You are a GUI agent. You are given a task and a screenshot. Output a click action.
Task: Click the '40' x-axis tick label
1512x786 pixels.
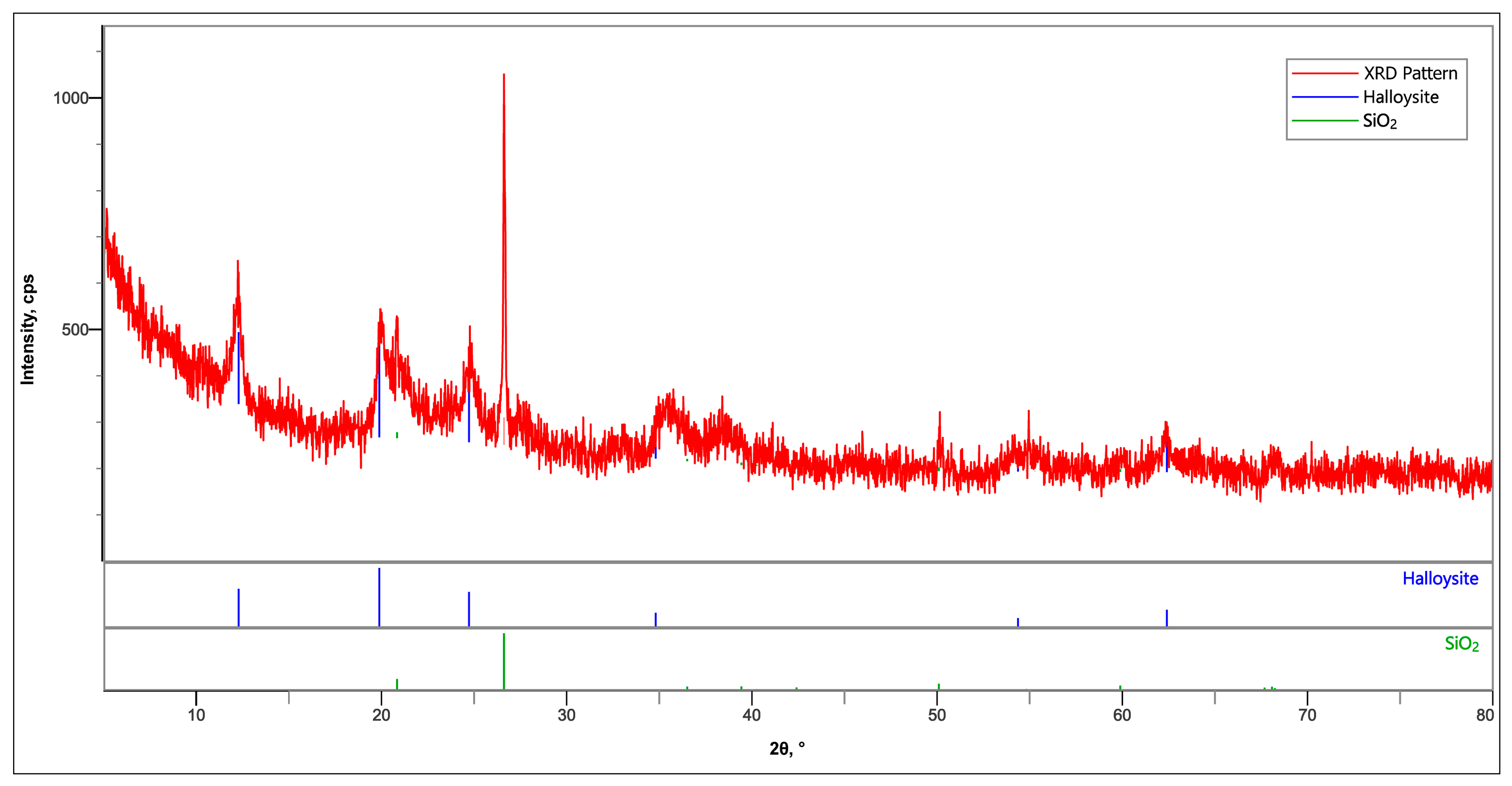[751, 715]
